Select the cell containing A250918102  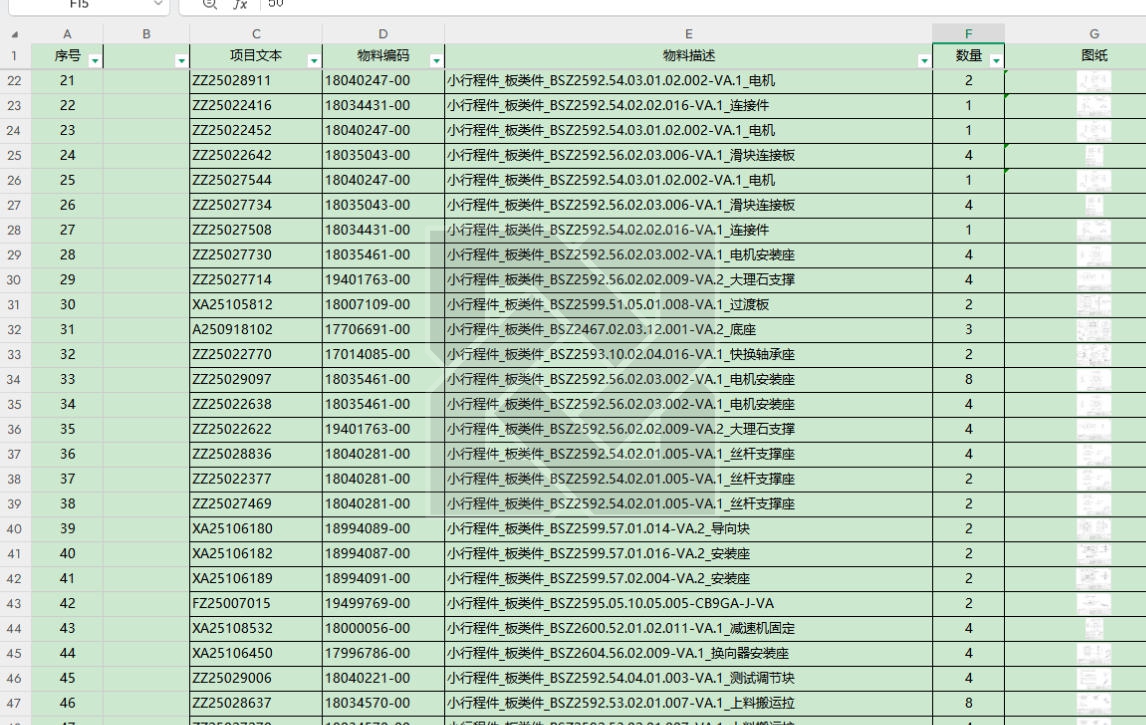point(255,329)
